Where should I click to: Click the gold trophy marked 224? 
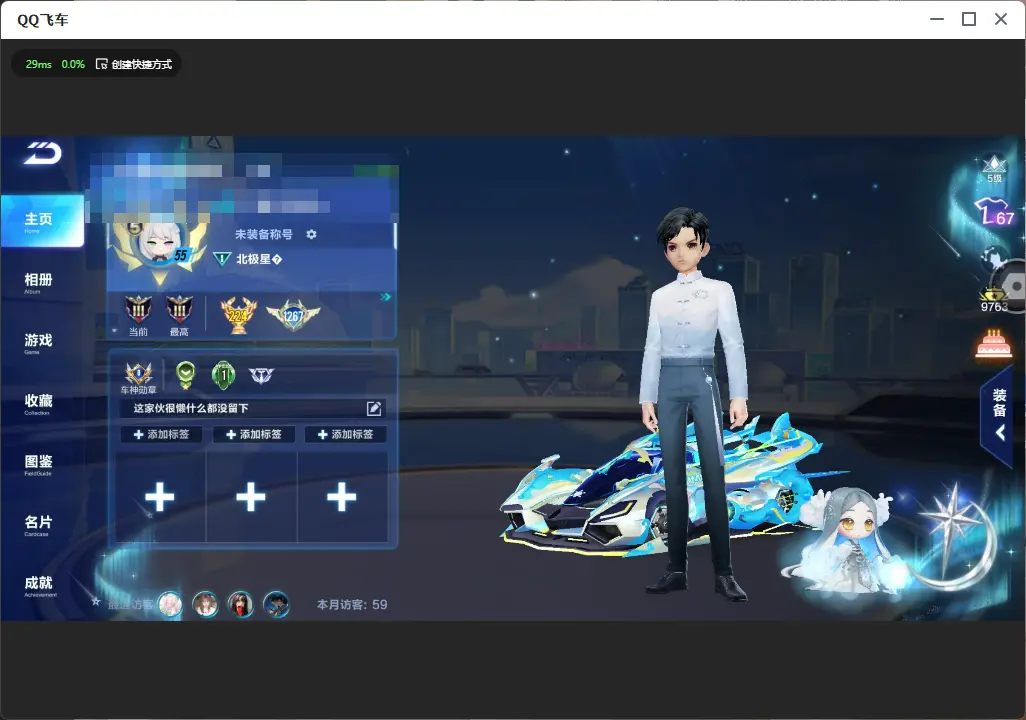tap(238, 315)
